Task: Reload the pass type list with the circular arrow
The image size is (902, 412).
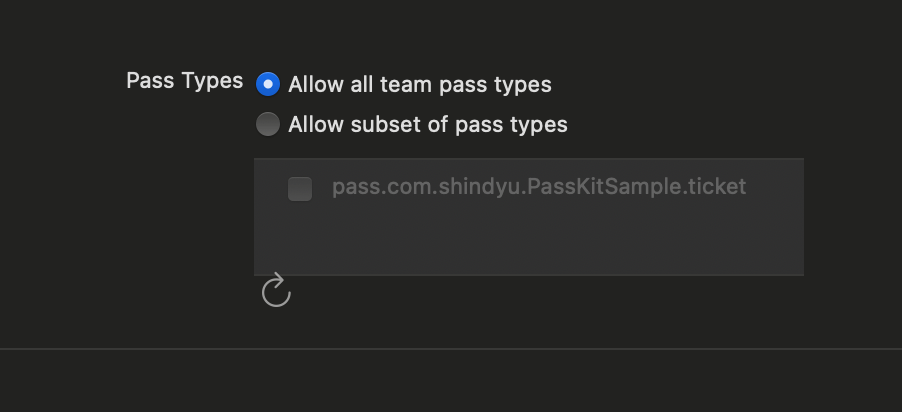Action: pyautogui.click(x=275, y=292)
